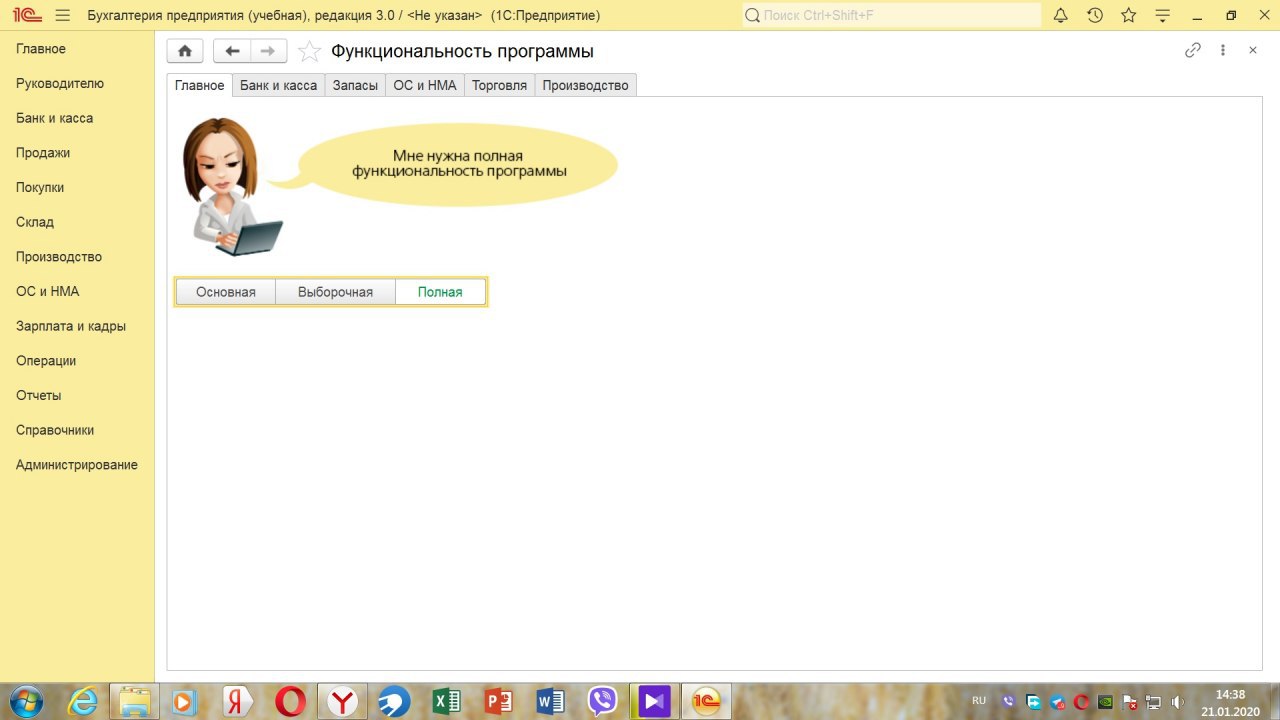Open File Explorer from taskbar
The width and height of the screenshot is (1280, 720).
(x=134, y=701)
